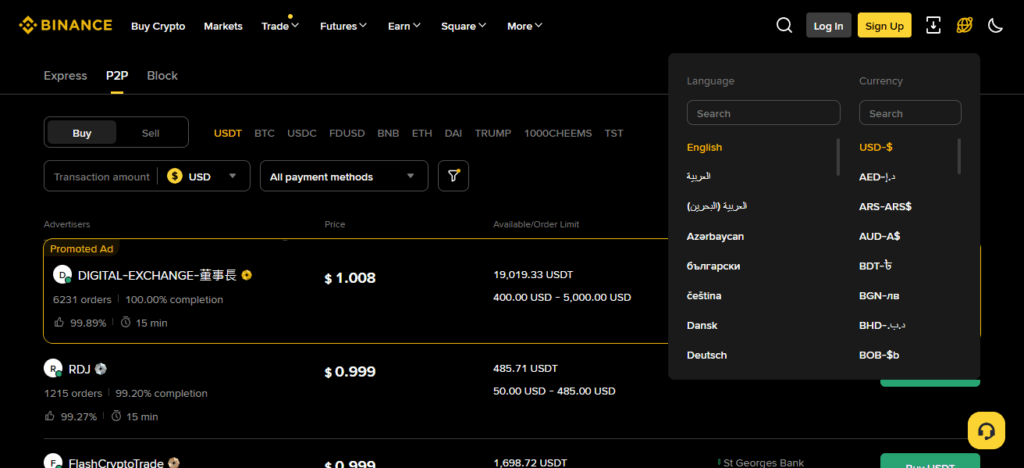Expand the Earn menu
The width and height of the screenshot is (1024, 468).
coord(404,26)
